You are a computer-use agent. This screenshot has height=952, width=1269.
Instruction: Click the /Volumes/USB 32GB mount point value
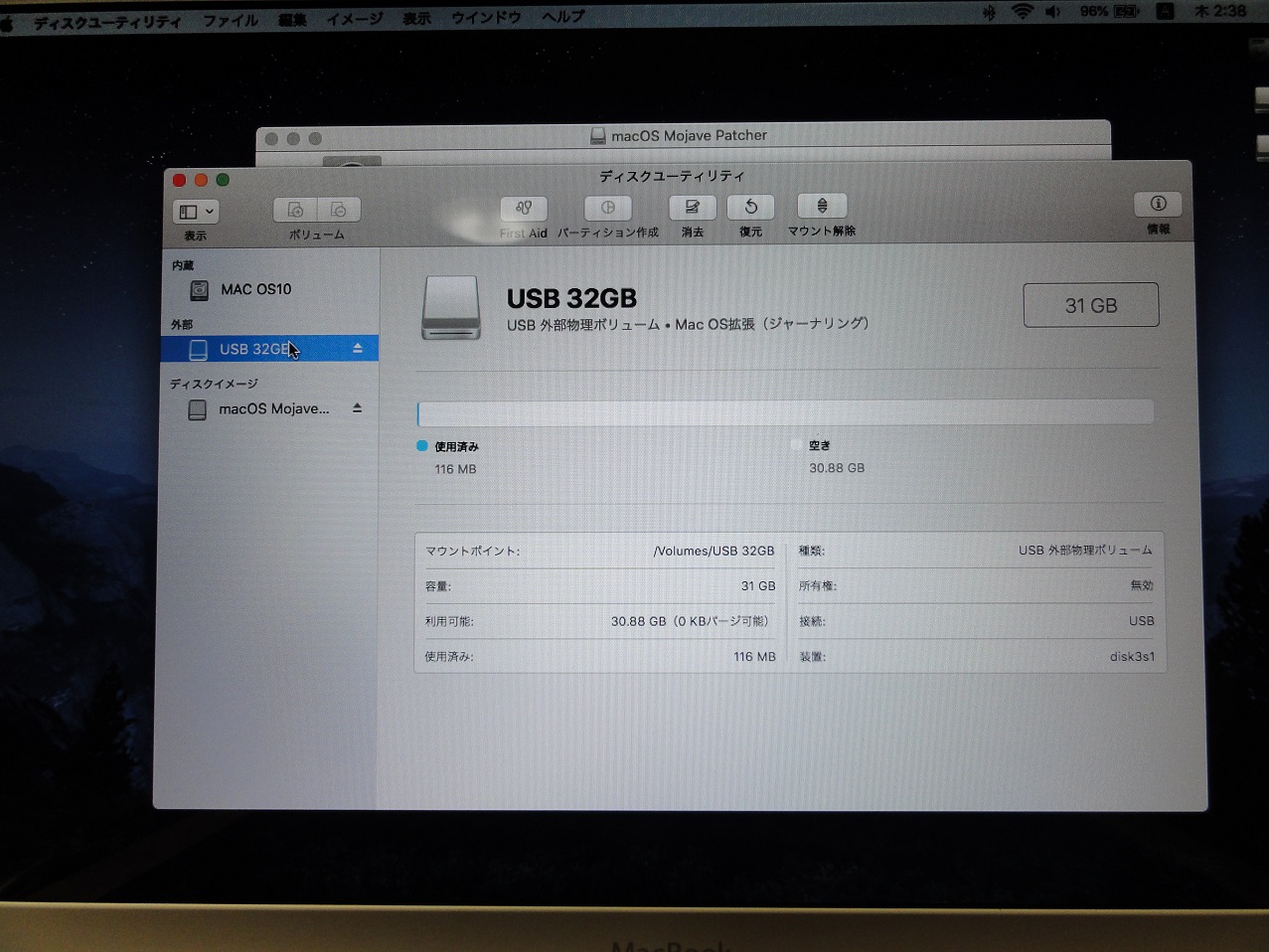(x=714, y=551)
